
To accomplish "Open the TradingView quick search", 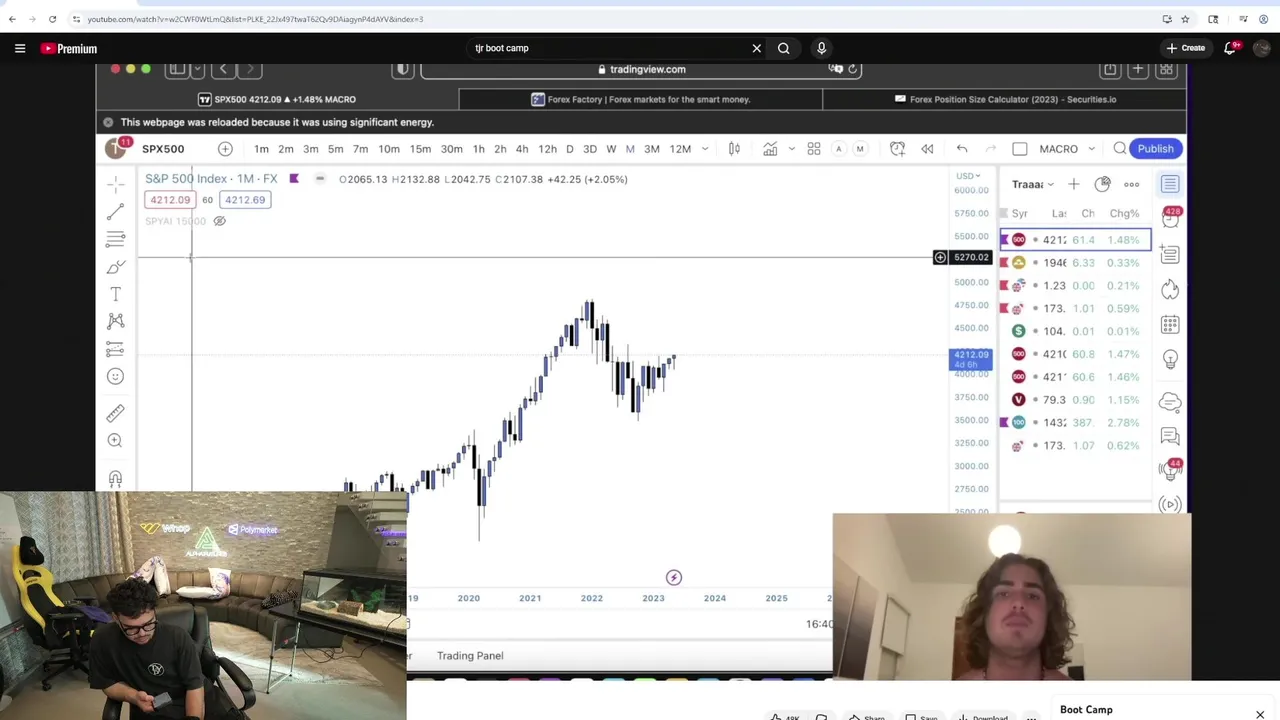I will (1120, 149).
